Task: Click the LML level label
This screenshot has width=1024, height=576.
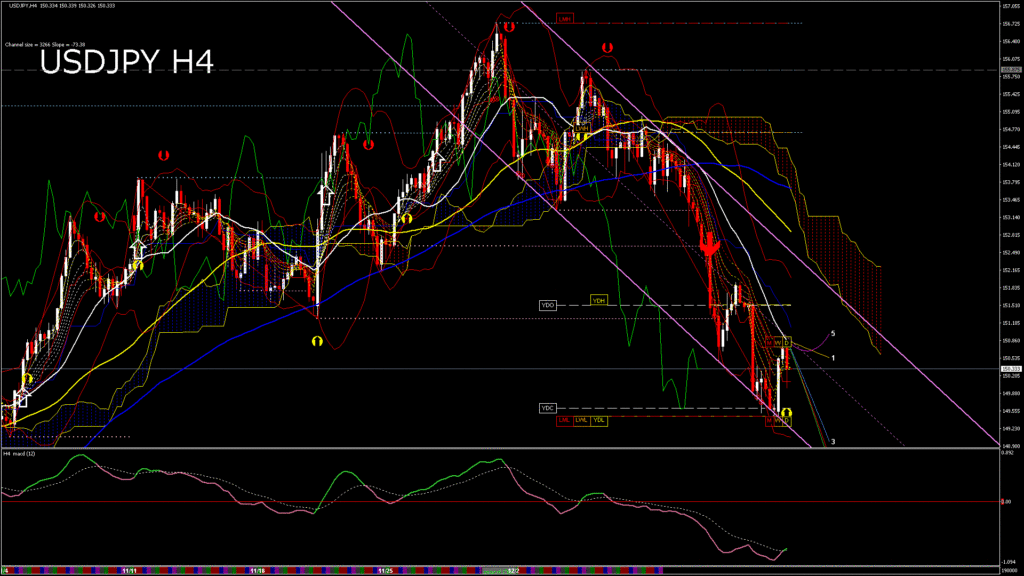Action: pyautogui.click(x=564, y=420)
